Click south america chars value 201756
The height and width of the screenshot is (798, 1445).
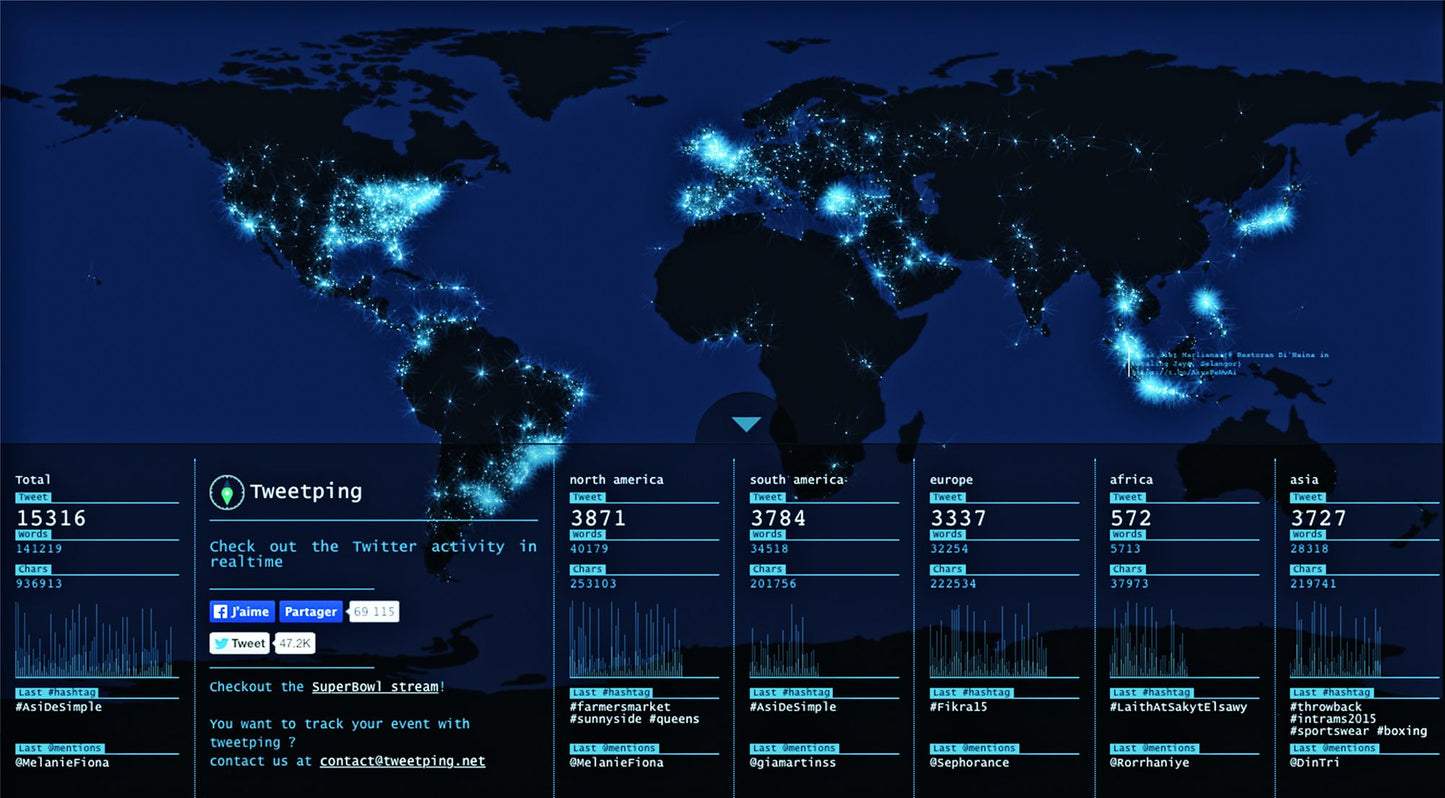pyautogui.click(x=774, y=584)
